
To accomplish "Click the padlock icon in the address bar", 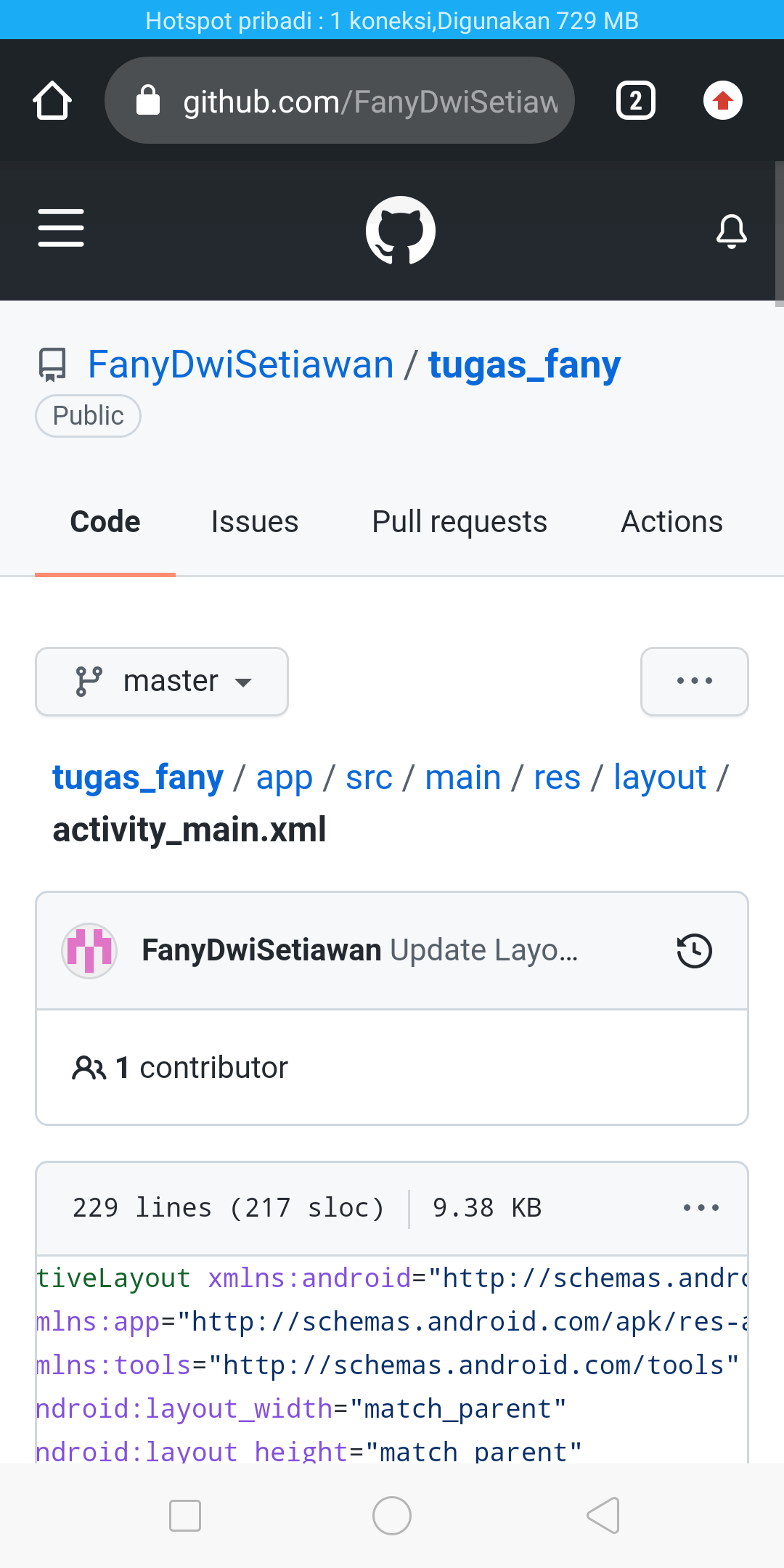I will click(147, 100).
